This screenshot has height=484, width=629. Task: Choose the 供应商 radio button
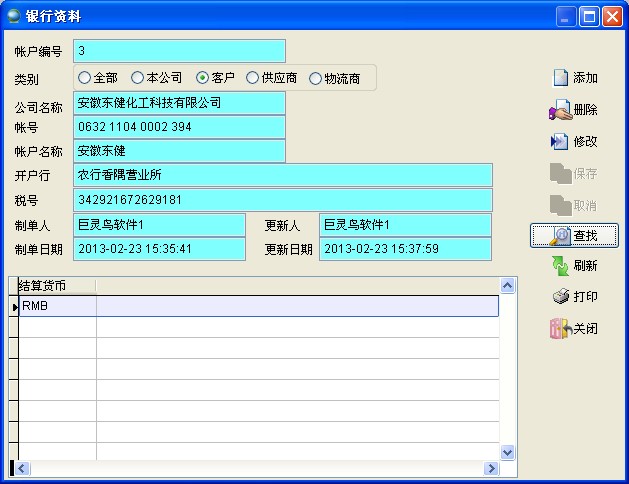pos(253,78)
